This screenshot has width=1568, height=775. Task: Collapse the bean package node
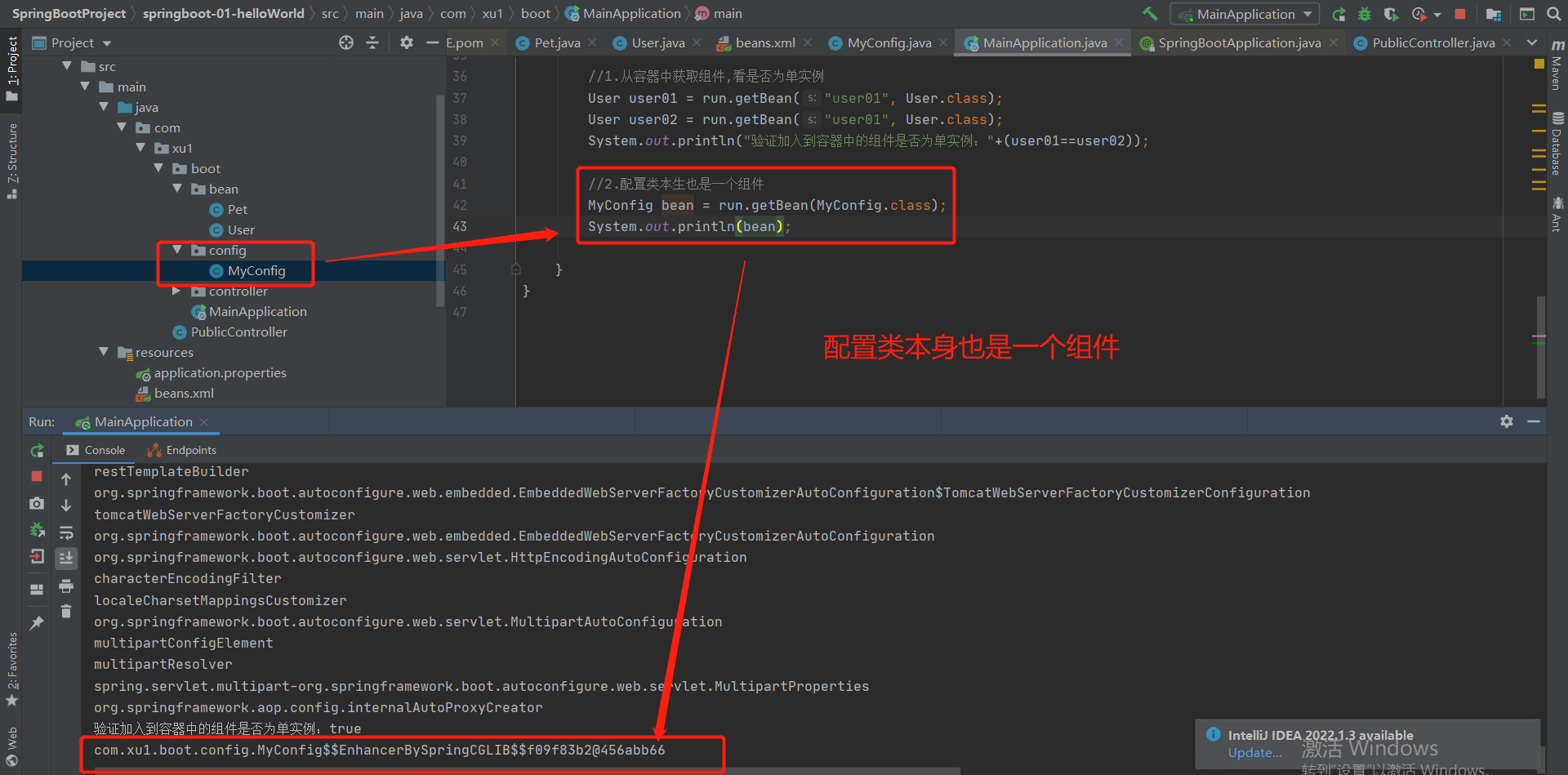177,189
